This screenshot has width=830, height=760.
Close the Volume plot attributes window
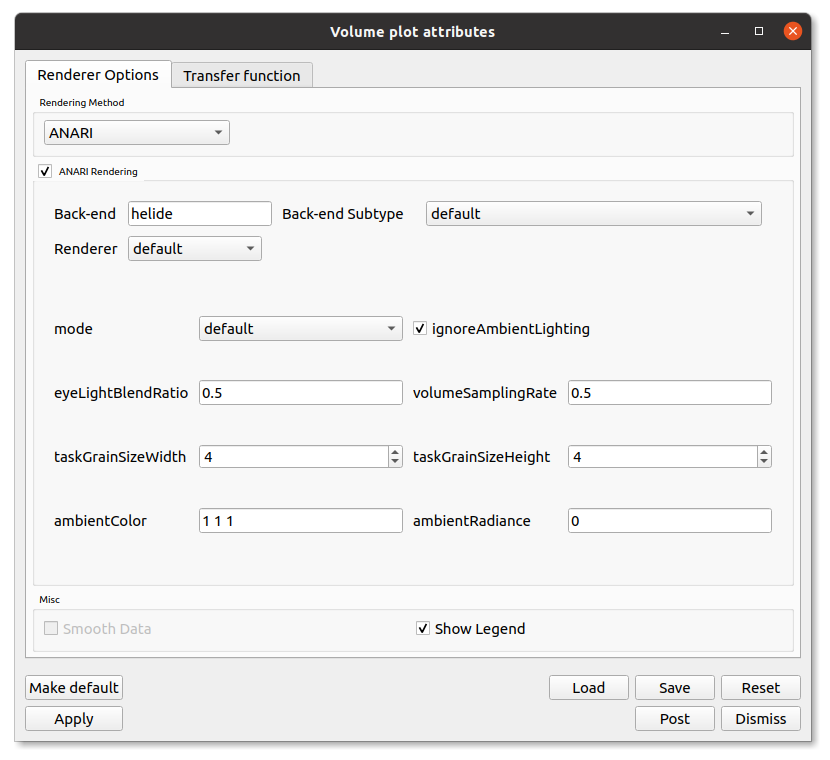point(793,31)
